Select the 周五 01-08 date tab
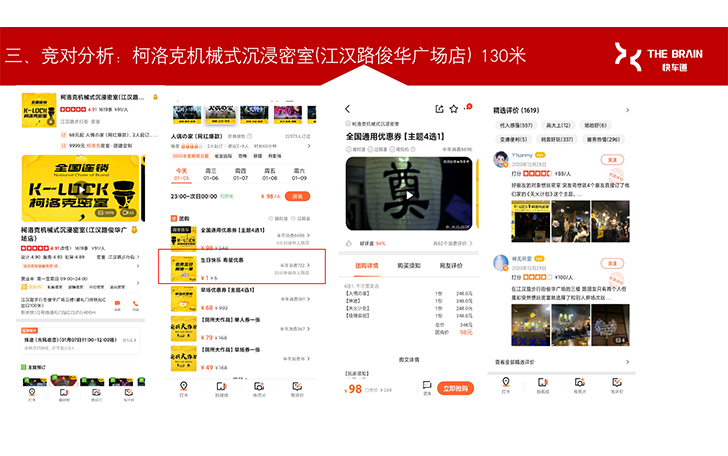The image size is (728, 456). tap(270, 174)
